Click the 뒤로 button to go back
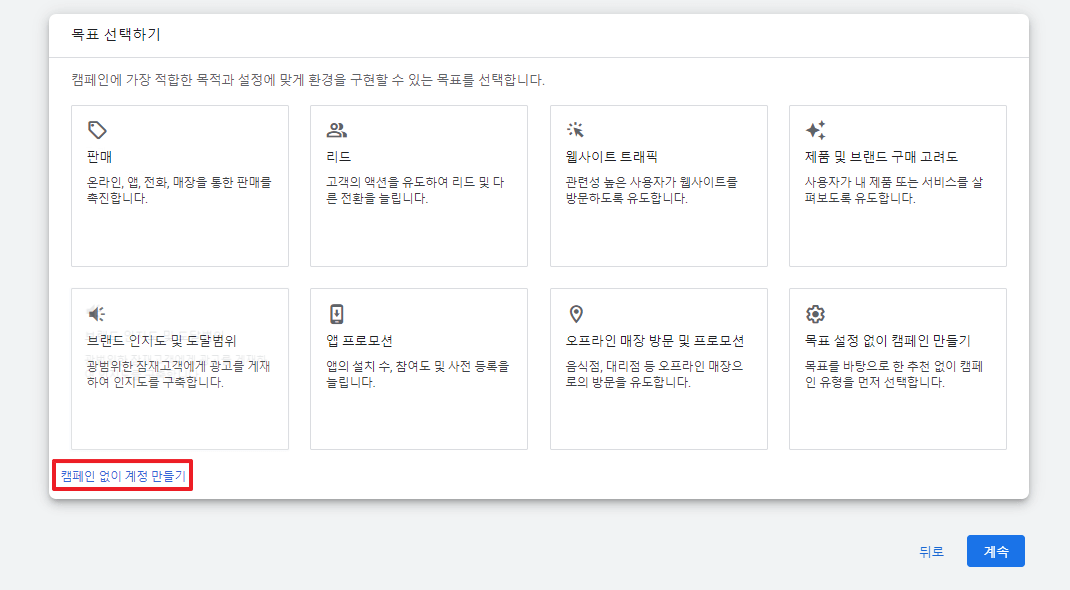 tap(930, 551)
